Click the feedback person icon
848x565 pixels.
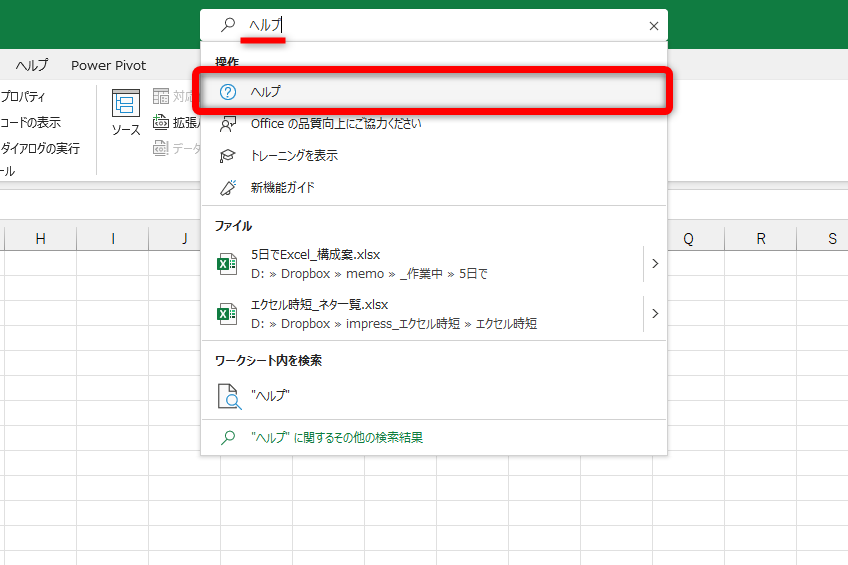(x=228, y=124)
